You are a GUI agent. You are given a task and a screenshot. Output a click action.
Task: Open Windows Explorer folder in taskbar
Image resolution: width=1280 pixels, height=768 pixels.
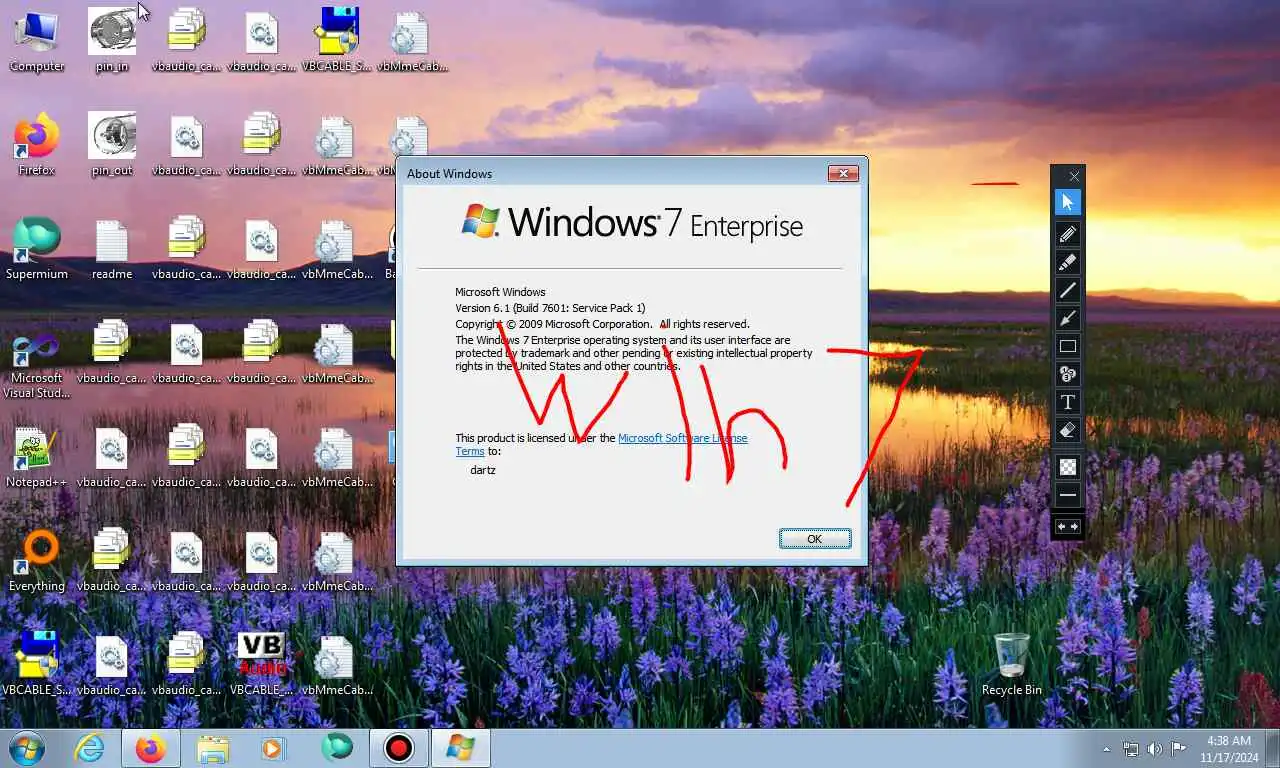212,748
